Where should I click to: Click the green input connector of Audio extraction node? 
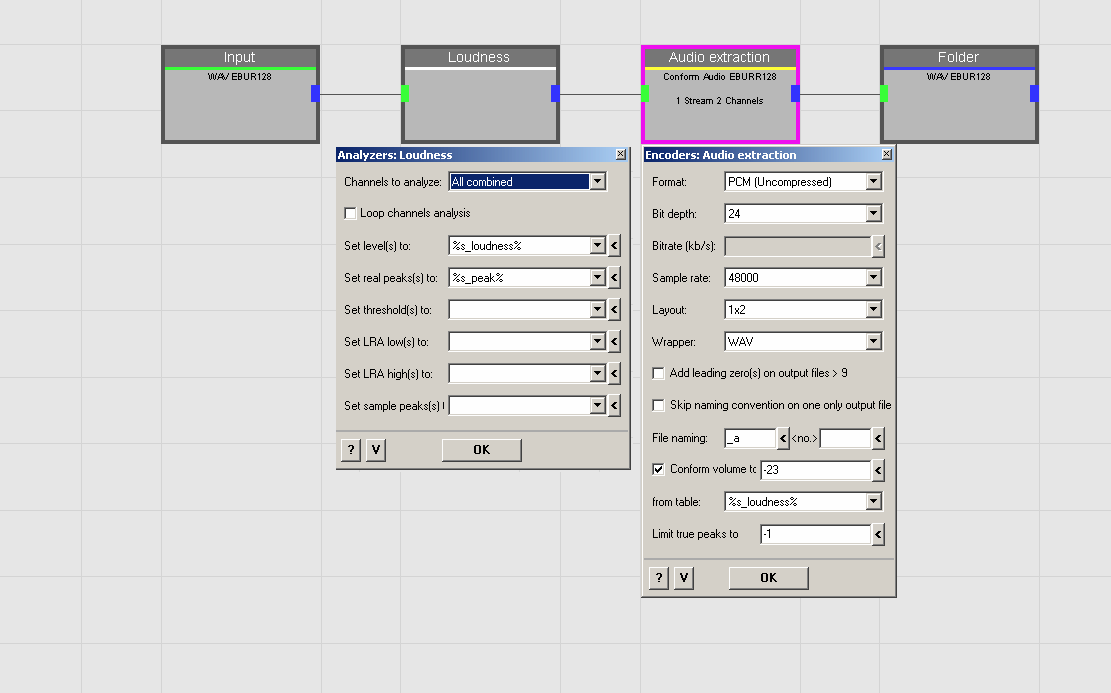coord(645,94)
